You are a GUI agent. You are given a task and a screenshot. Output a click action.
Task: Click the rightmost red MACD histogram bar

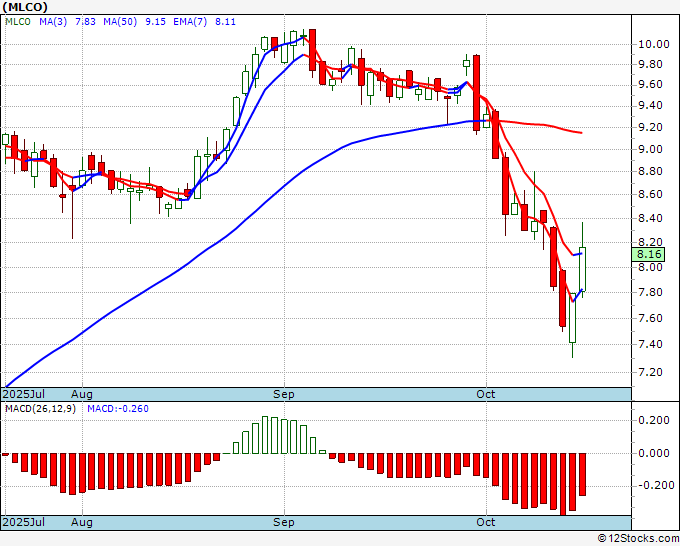(x=582, y=474)
